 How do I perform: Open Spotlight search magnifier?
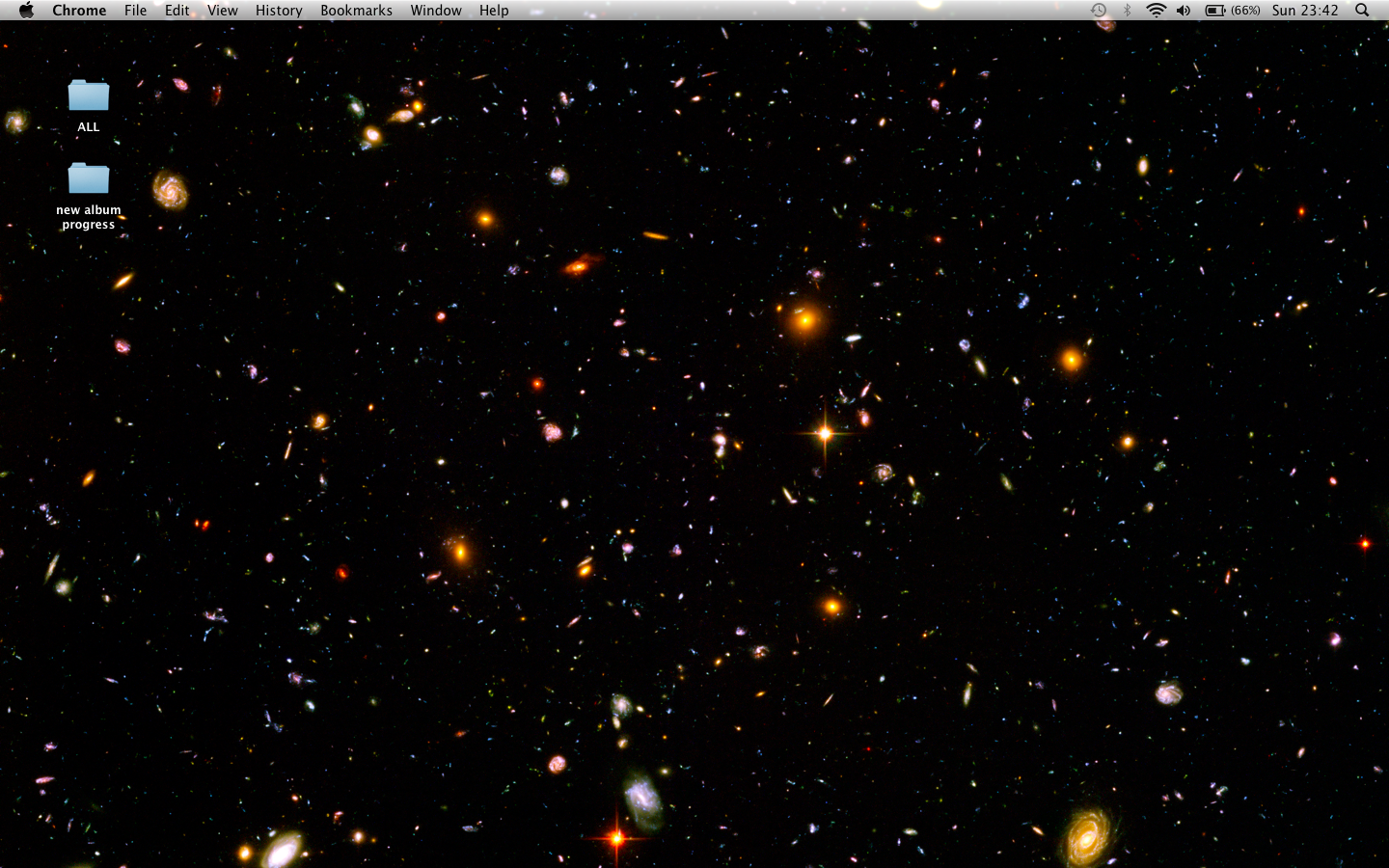pyautogui.click(x=1362, y=11)
